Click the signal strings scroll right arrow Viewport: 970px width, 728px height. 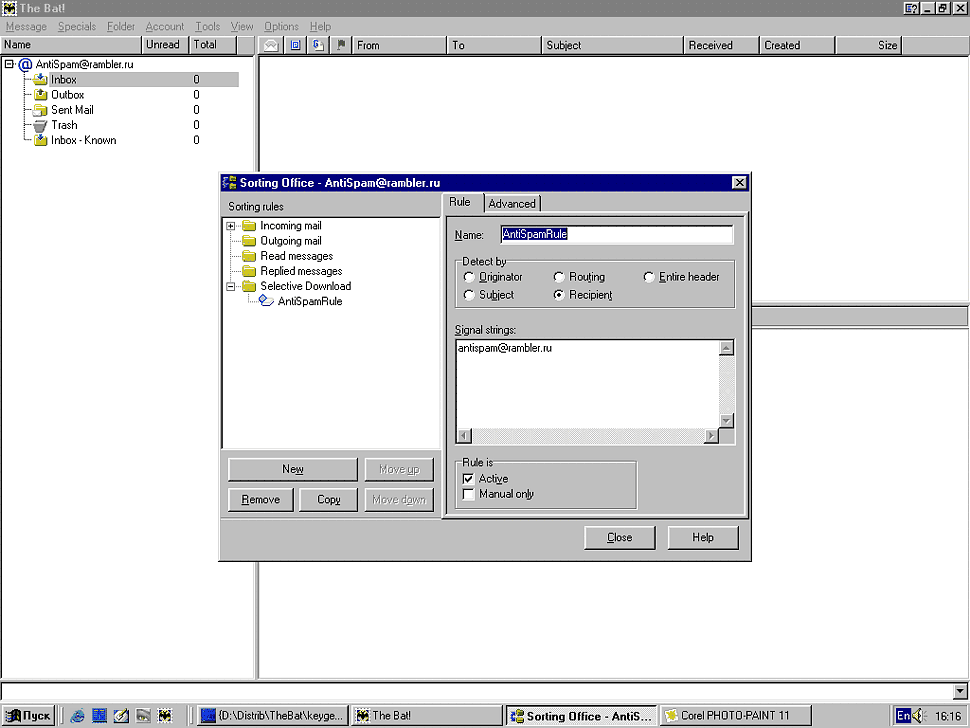click(x=711, y=435)
